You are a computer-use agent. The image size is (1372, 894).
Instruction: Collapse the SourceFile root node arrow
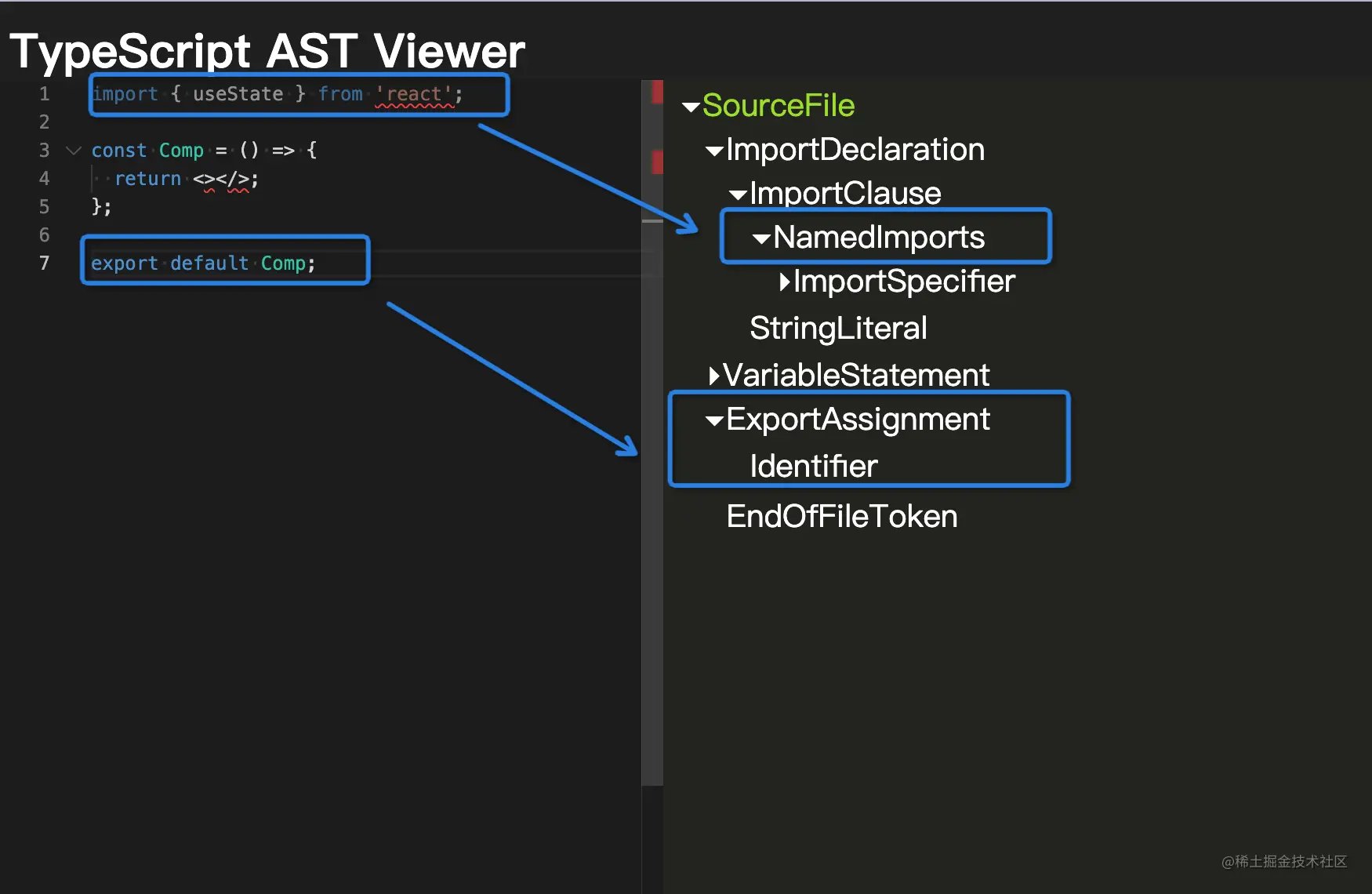point(691,107)
